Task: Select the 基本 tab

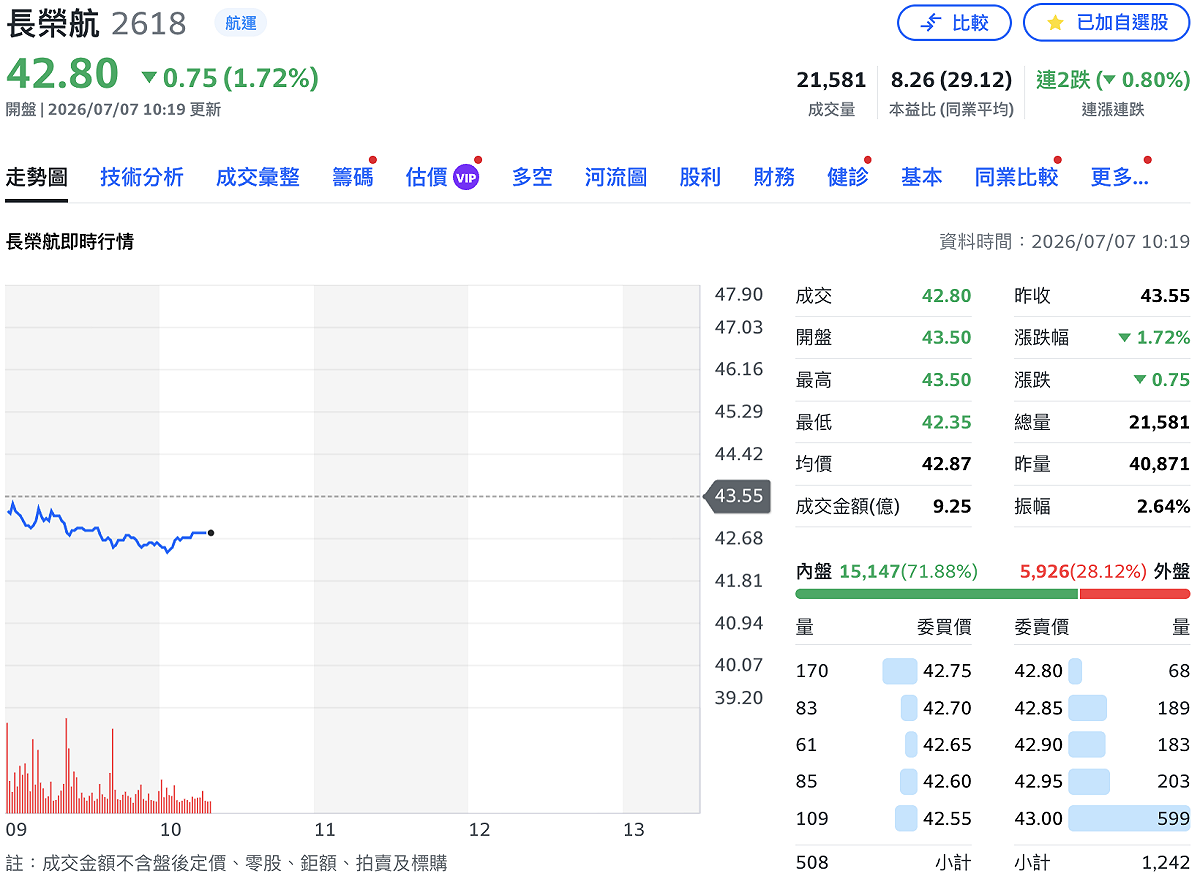Action: pos(921,177)
